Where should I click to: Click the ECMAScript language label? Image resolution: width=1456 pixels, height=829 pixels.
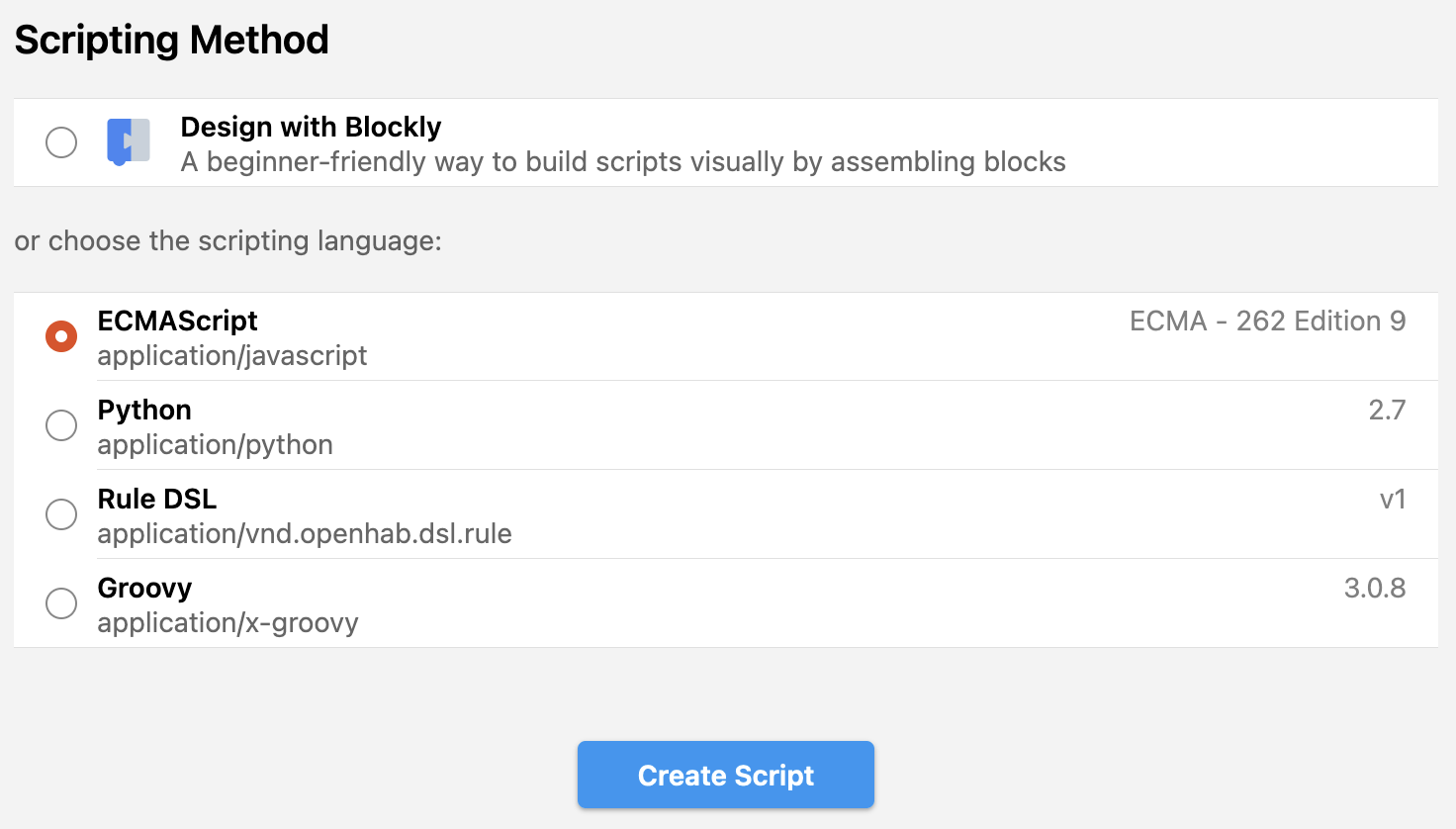coord(177,321)
